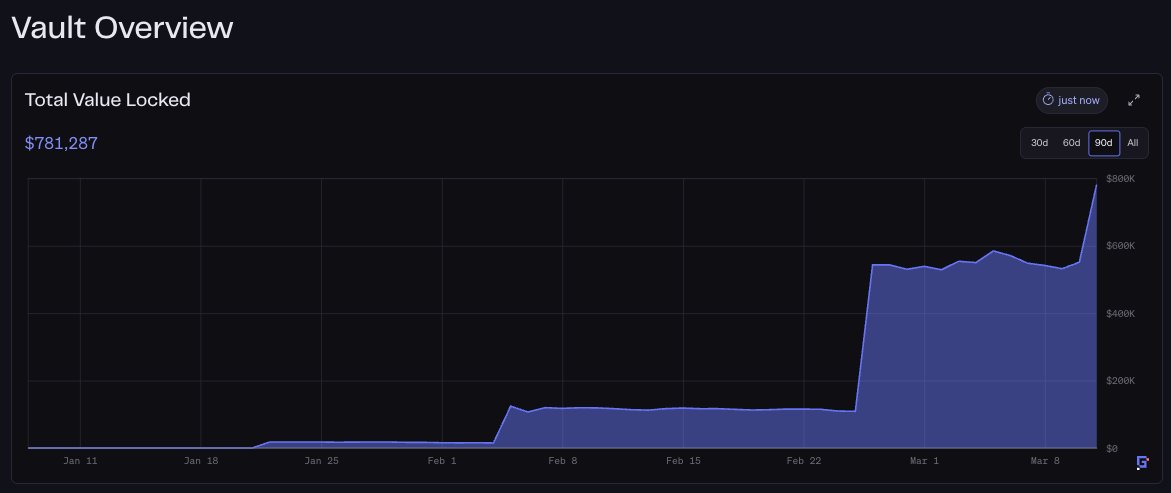
Task: Show All time range data
Action: (1132, 143)
